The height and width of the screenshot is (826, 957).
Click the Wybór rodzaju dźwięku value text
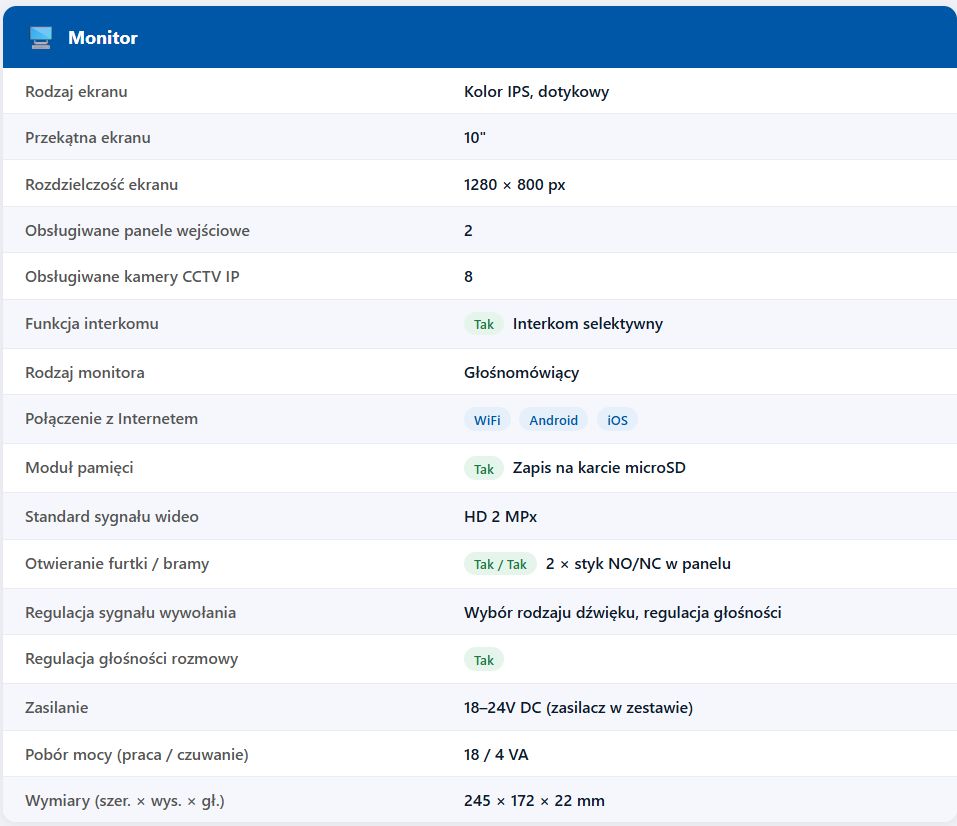pyautogui.click(x=622, y=612)
